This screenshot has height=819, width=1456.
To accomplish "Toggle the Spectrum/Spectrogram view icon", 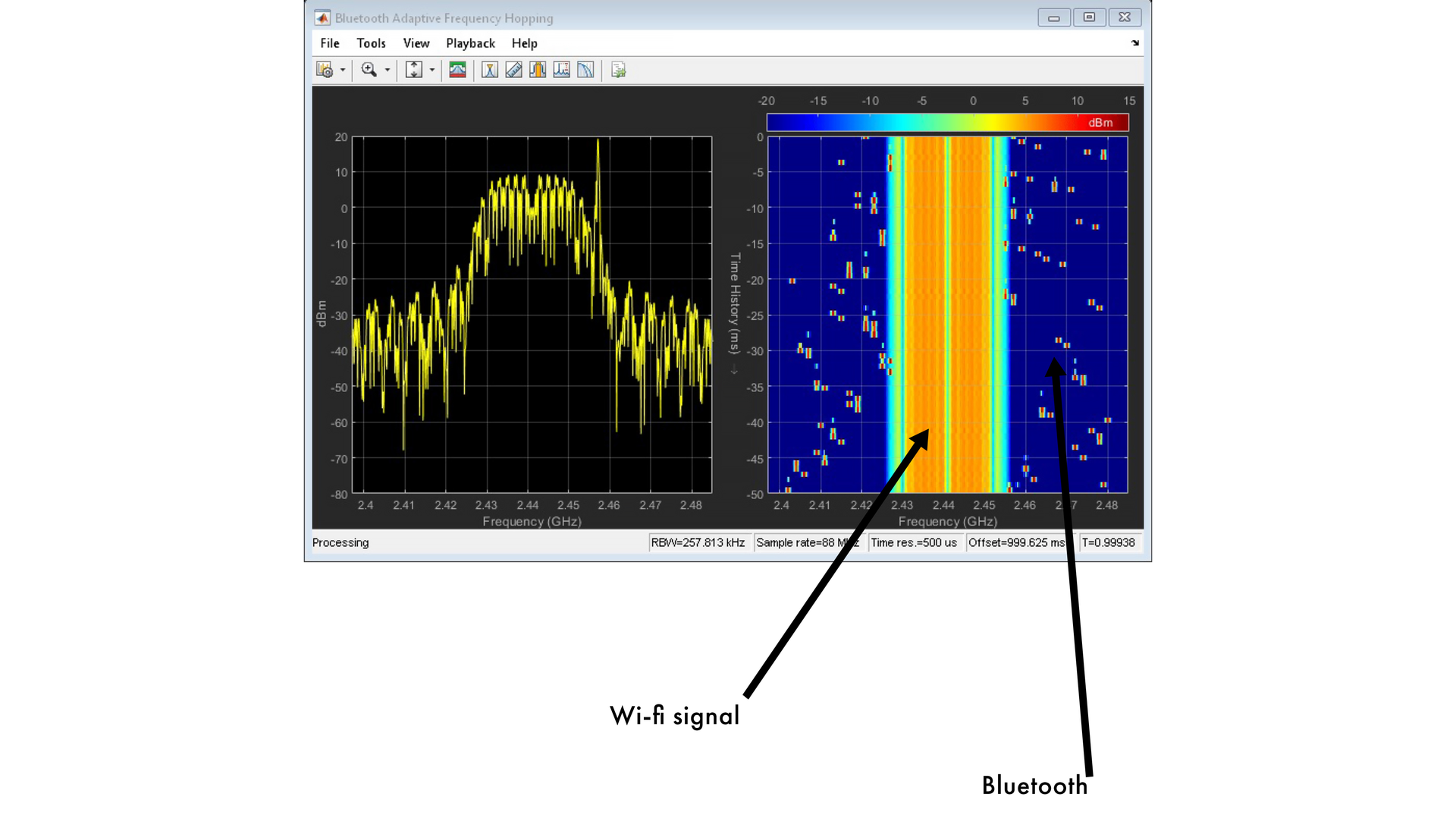I will pos(457,70).
